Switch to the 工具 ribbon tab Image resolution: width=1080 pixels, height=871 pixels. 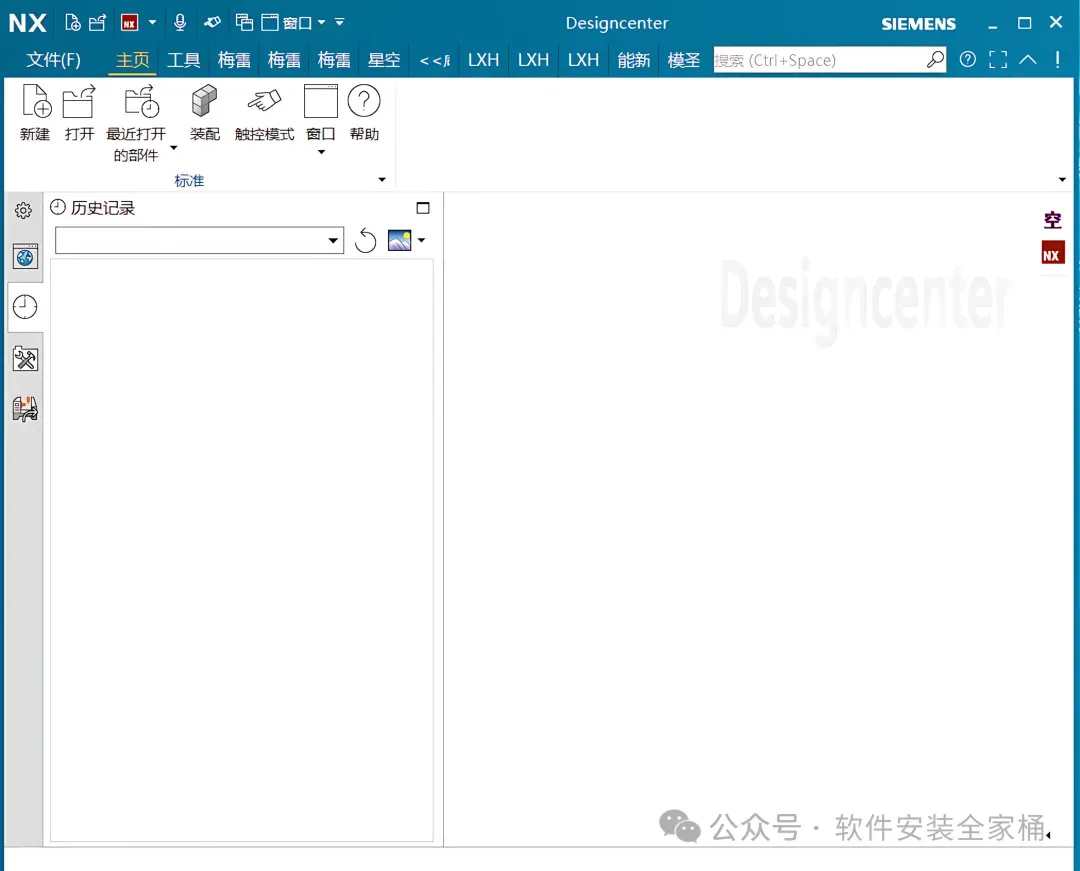(183, 60)
